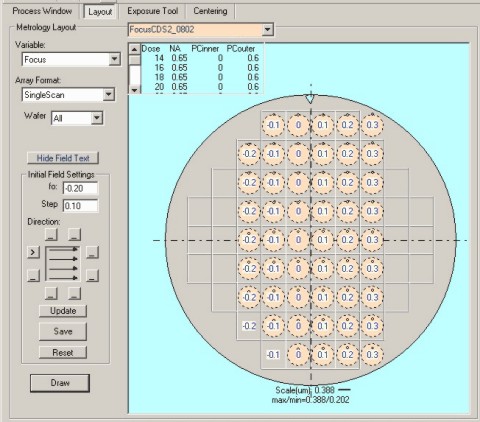Click the active '>' direction button
The image size is (480, 422).
[33, 252]
